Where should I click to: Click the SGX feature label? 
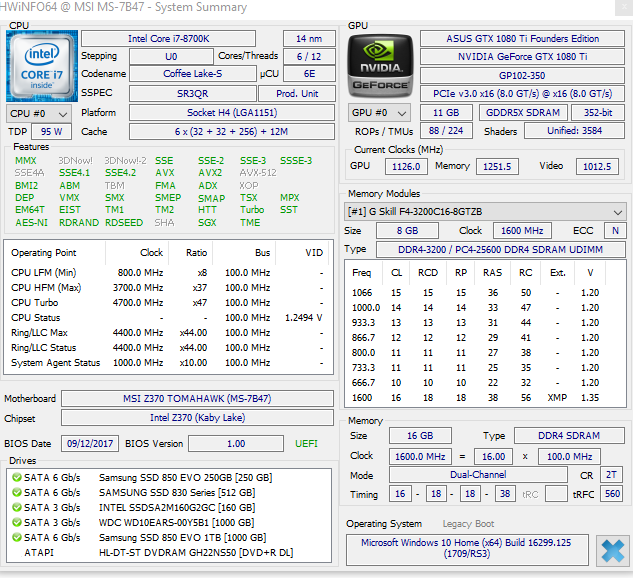[207, 223]
